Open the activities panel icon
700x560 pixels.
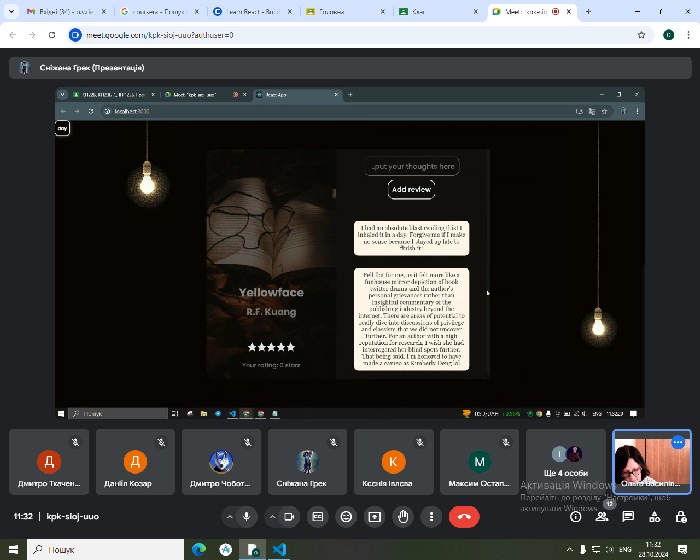(654, 517)
